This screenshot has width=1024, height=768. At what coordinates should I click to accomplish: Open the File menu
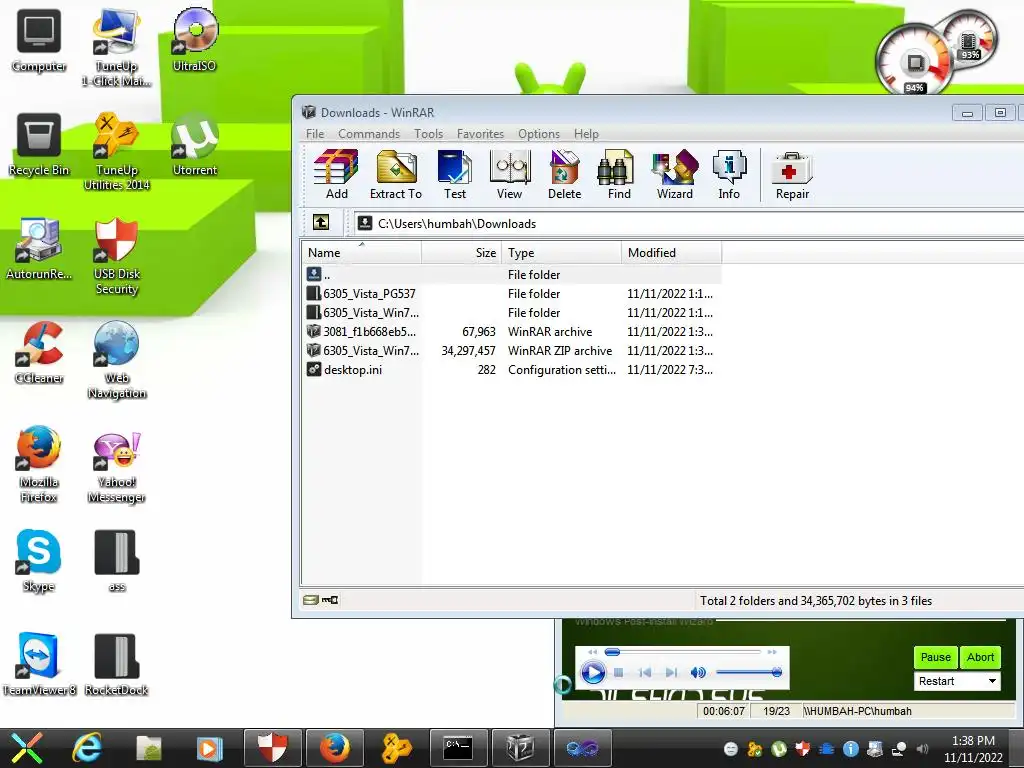(x=315, y=133)
